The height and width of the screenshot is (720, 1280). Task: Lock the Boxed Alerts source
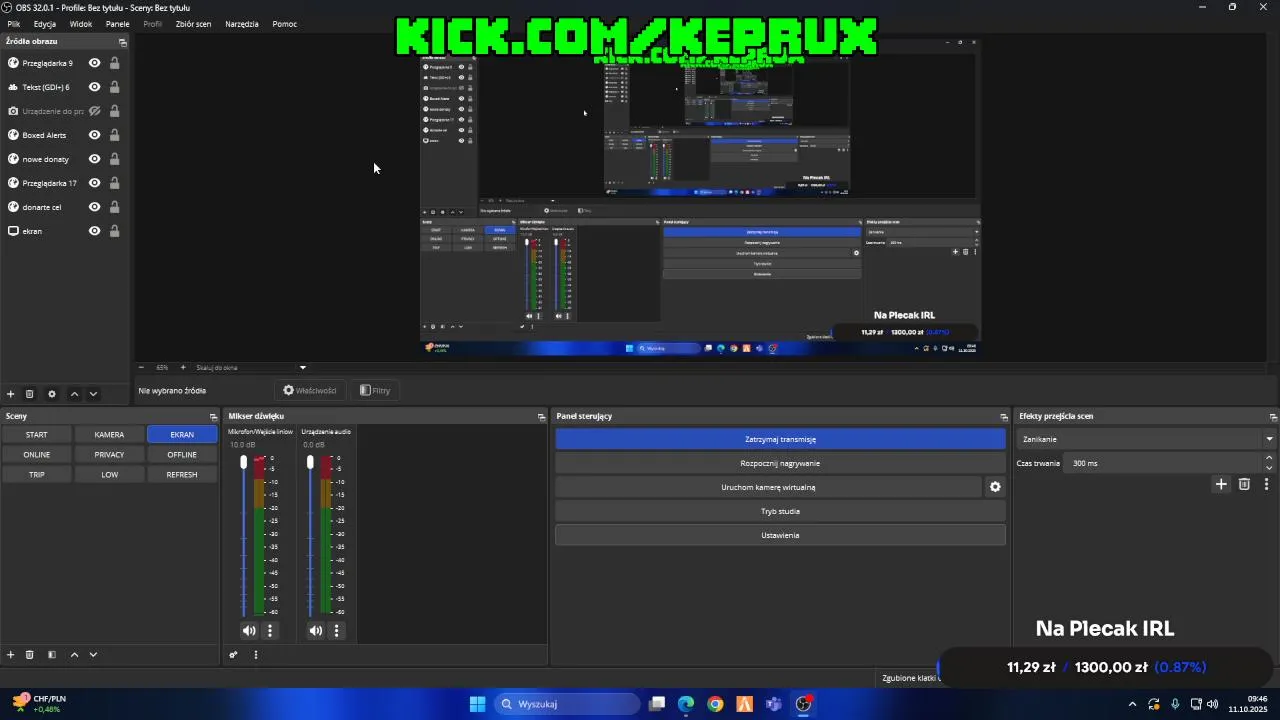coord(115,135)
